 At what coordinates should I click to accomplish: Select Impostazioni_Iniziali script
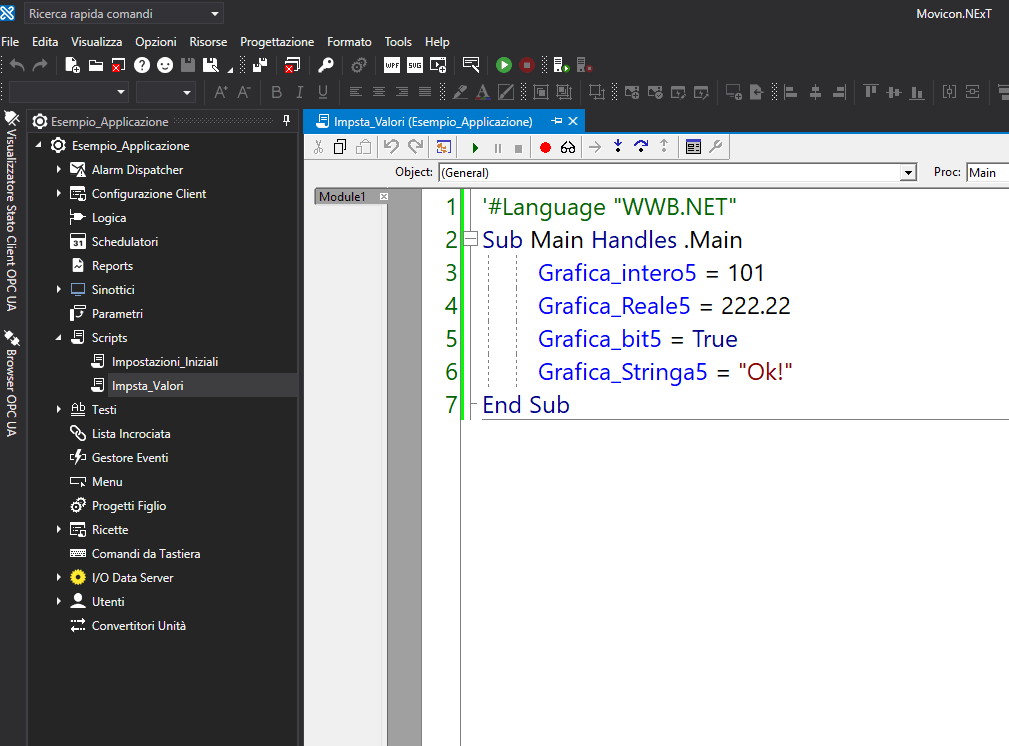(x=165, y=362)
